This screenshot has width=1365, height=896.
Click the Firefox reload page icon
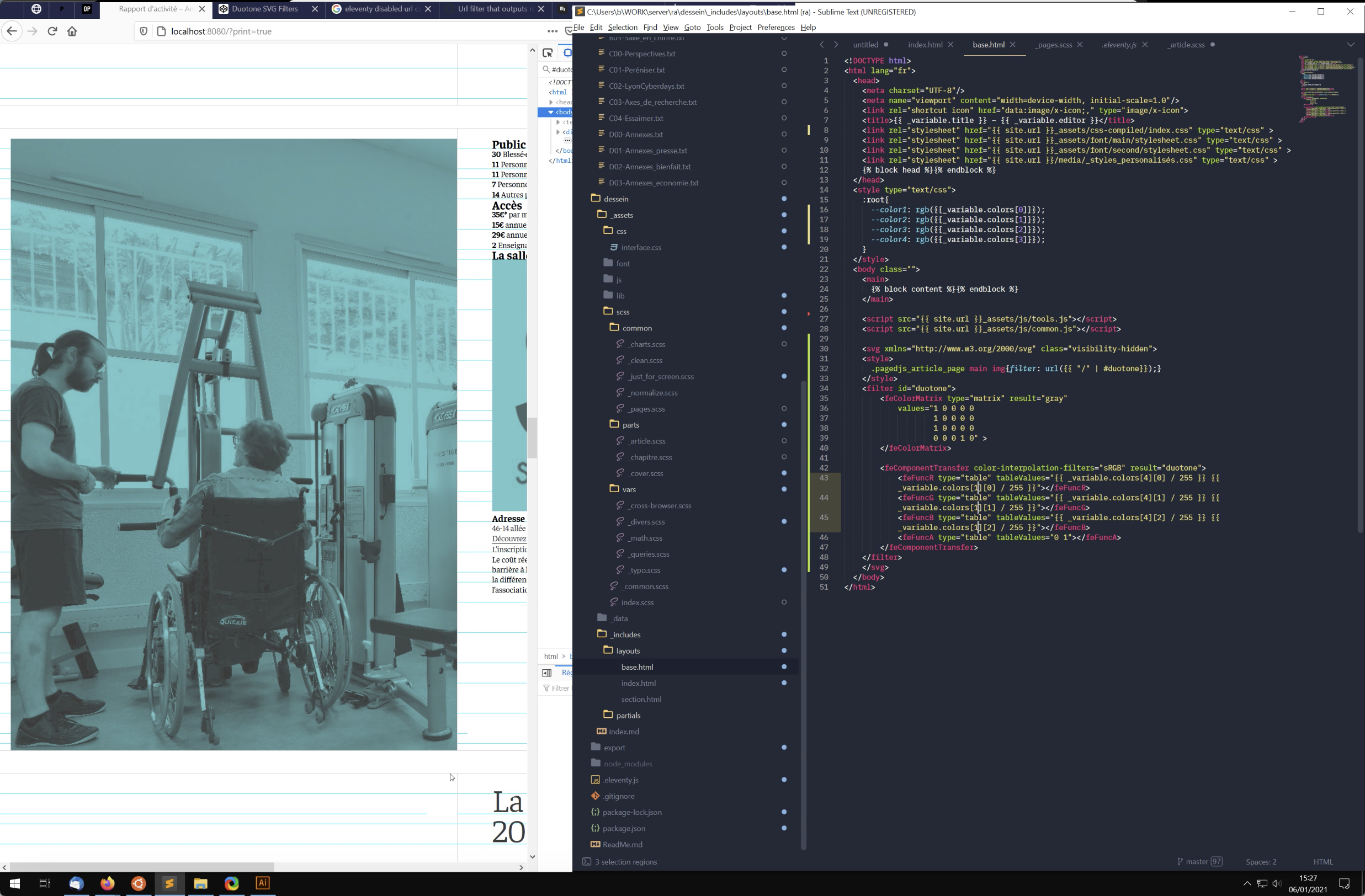(52, 31)
